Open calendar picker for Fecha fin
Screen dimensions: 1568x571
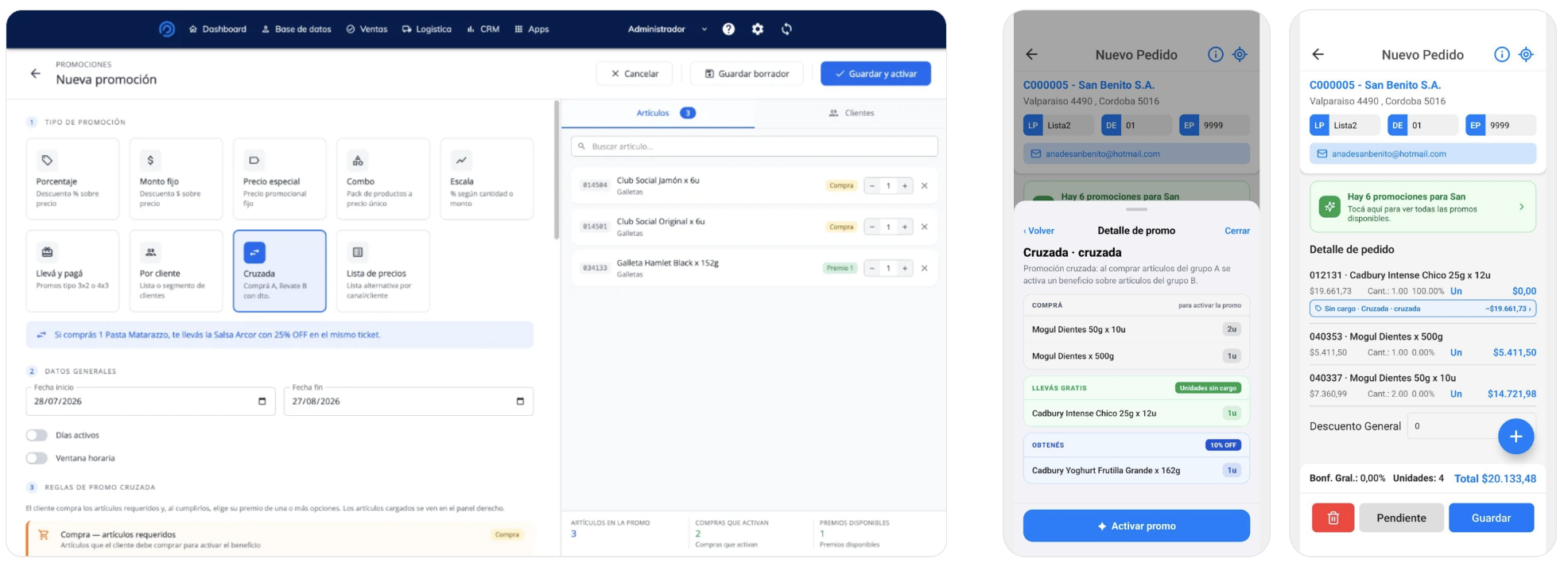(520, 401)
